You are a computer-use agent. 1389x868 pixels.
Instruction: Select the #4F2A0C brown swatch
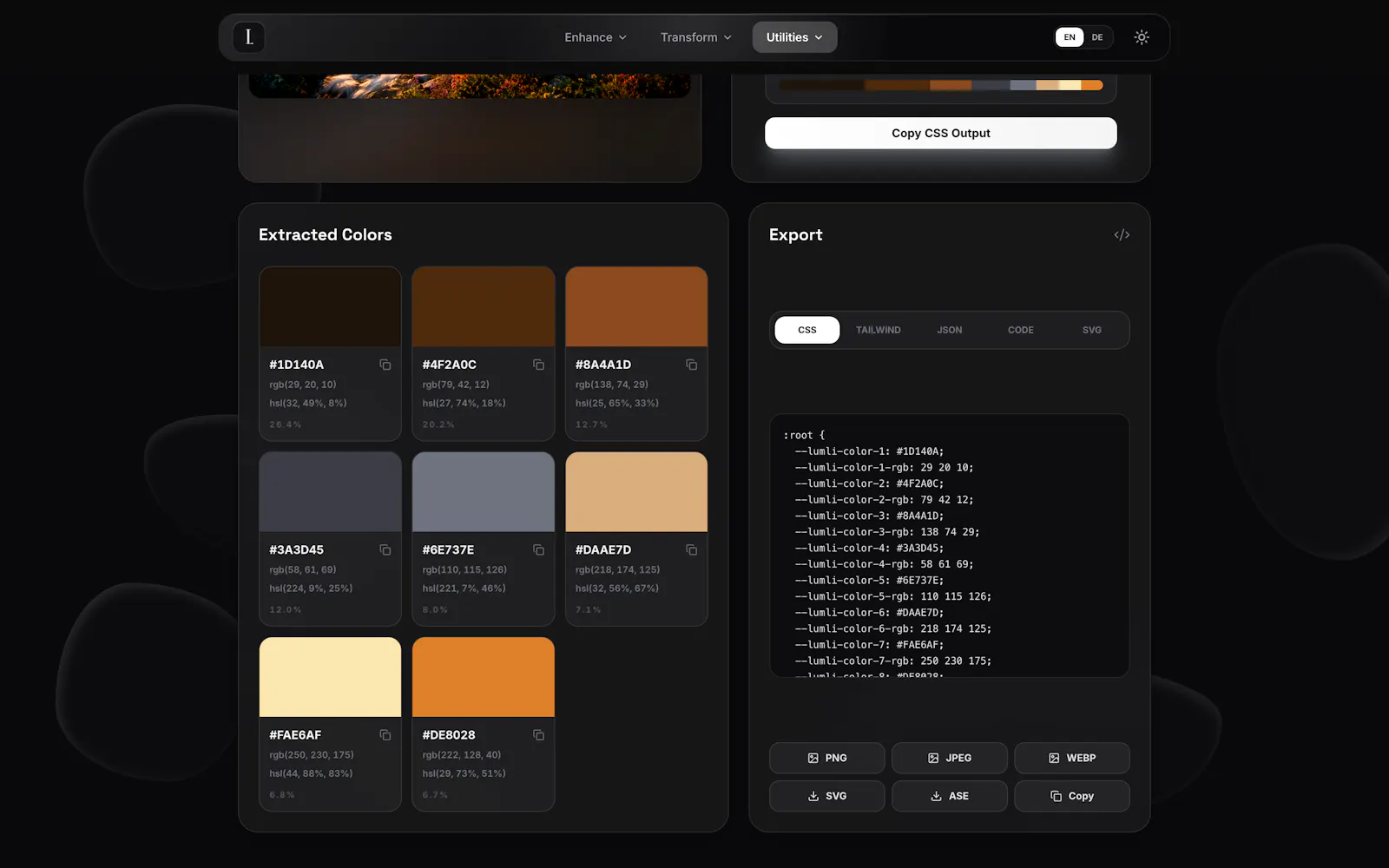pos(484,307)
